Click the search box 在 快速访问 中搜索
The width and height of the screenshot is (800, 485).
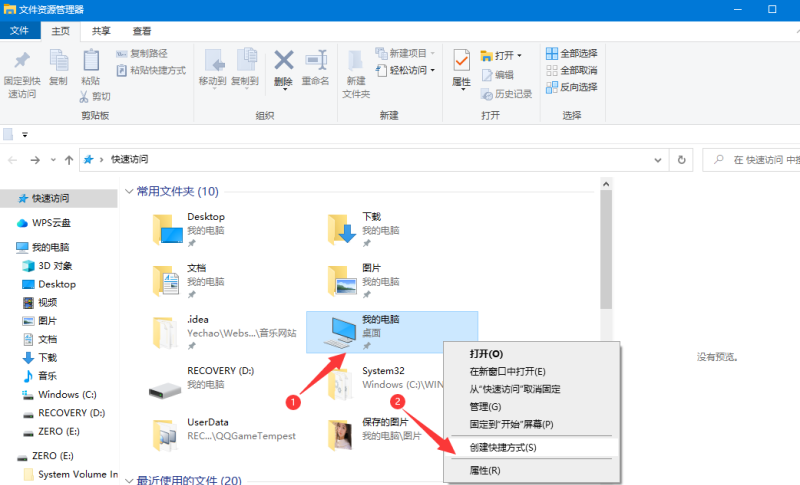tap(751, 160)
